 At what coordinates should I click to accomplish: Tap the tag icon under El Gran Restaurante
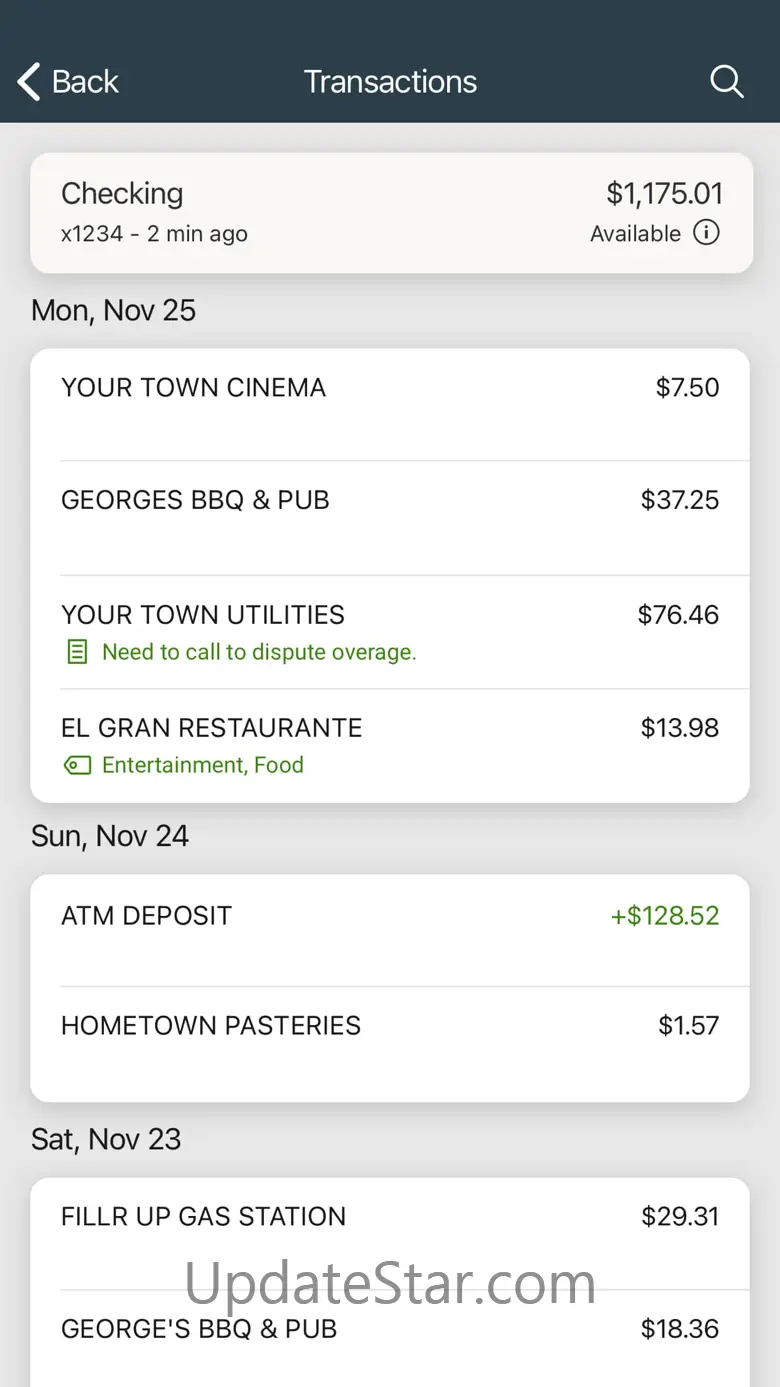[77, 766]
